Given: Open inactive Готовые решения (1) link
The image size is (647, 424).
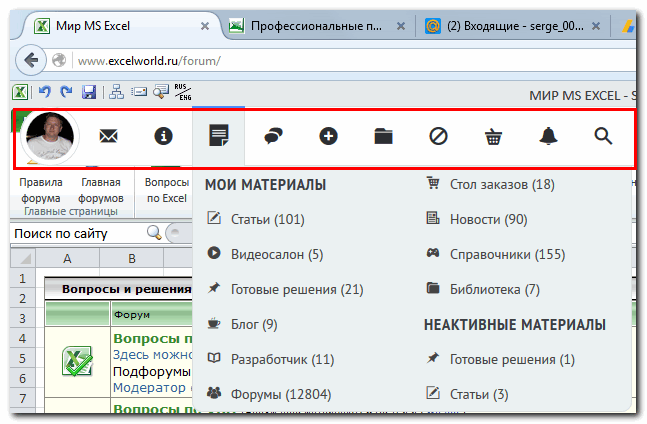Looking at the screenshot, I should [x=512, y=359].
